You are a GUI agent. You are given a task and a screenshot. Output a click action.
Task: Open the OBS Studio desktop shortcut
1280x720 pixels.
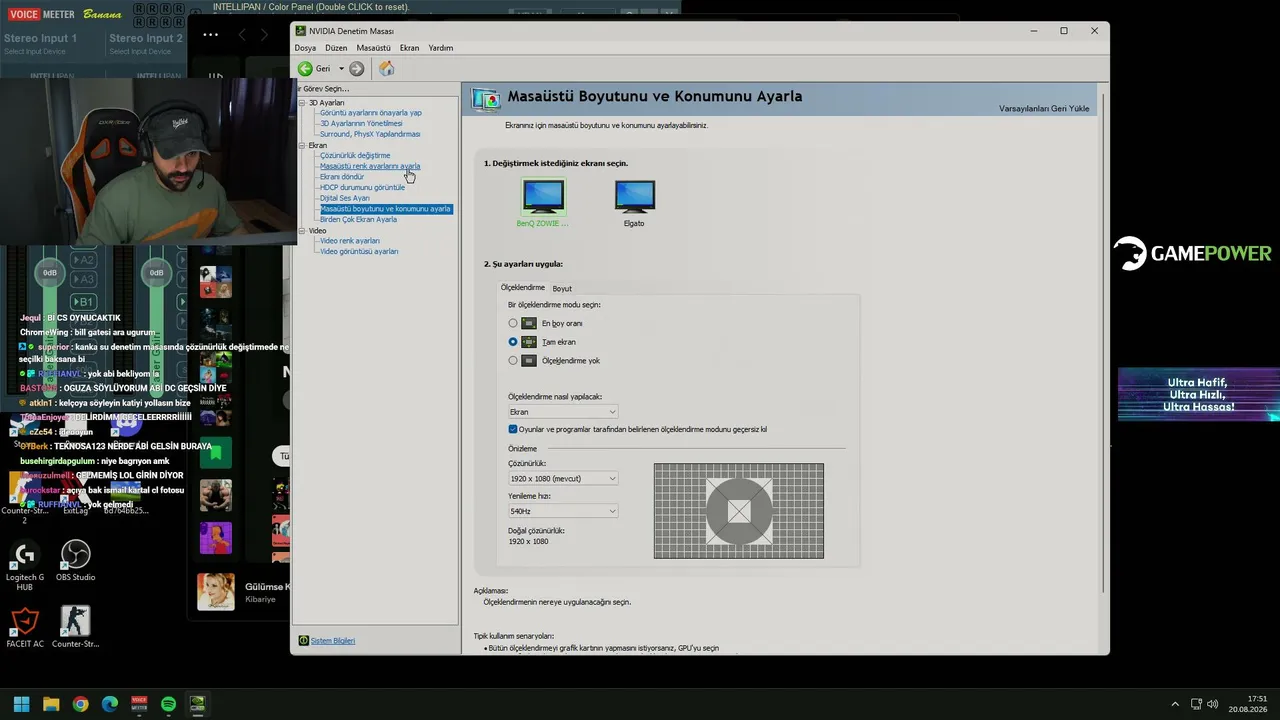75,561
